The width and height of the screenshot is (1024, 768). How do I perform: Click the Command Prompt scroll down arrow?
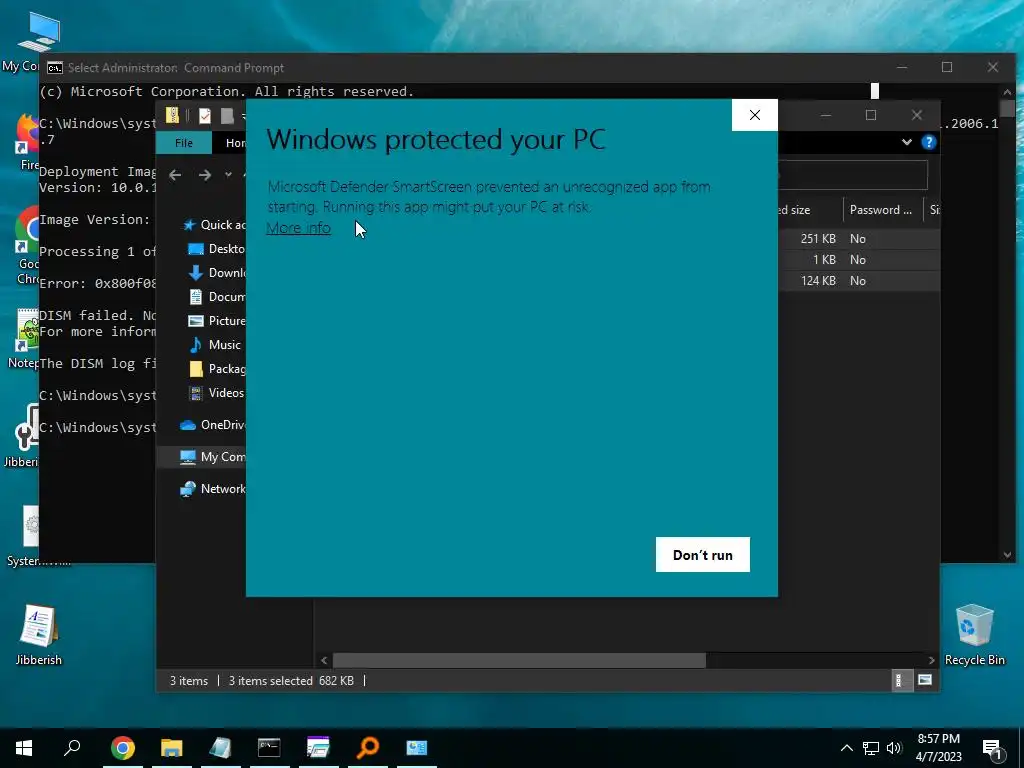(x=1007, y=554)
